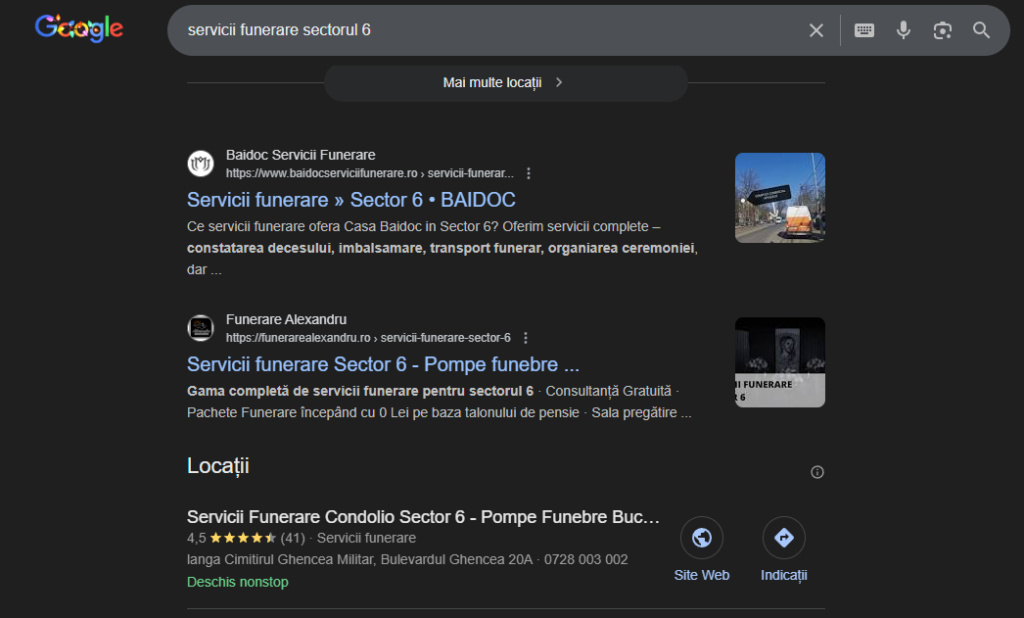Open Google Lens image search

pyautogui.click(x=942, y=30)
